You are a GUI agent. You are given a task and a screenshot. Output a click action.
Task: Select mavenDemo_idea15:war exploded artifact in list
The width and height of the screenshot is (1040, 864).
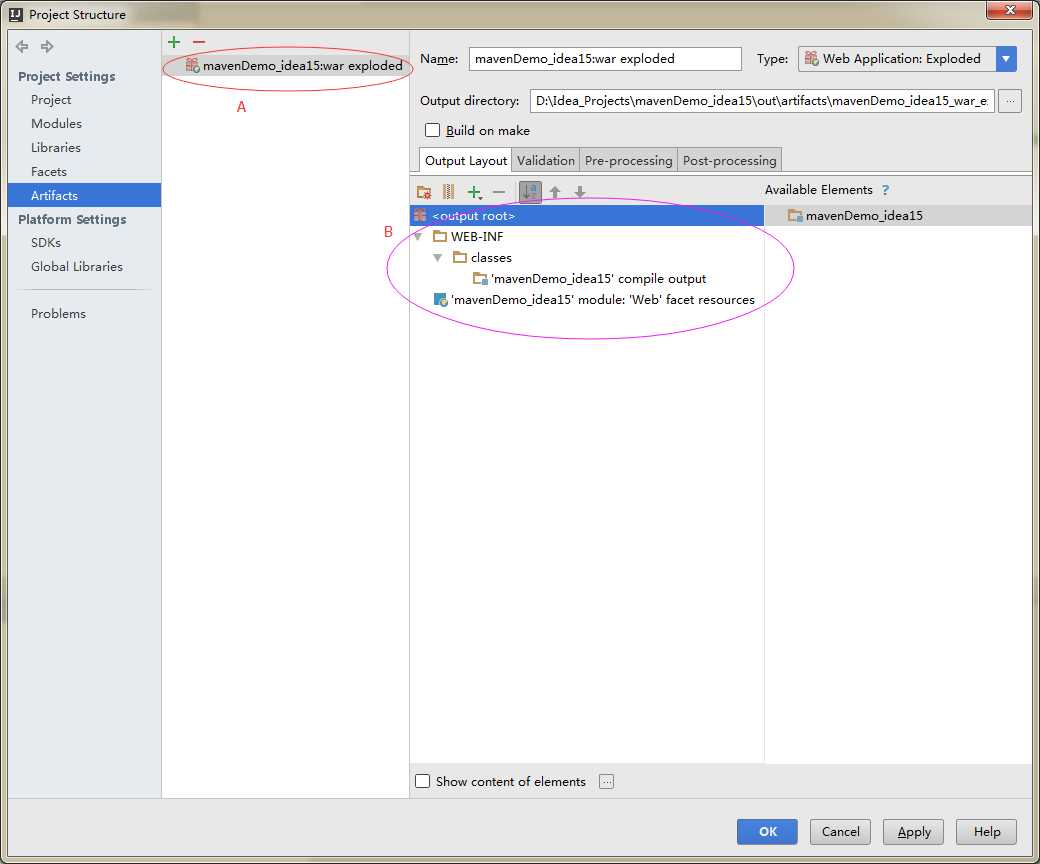click(287, 65)
